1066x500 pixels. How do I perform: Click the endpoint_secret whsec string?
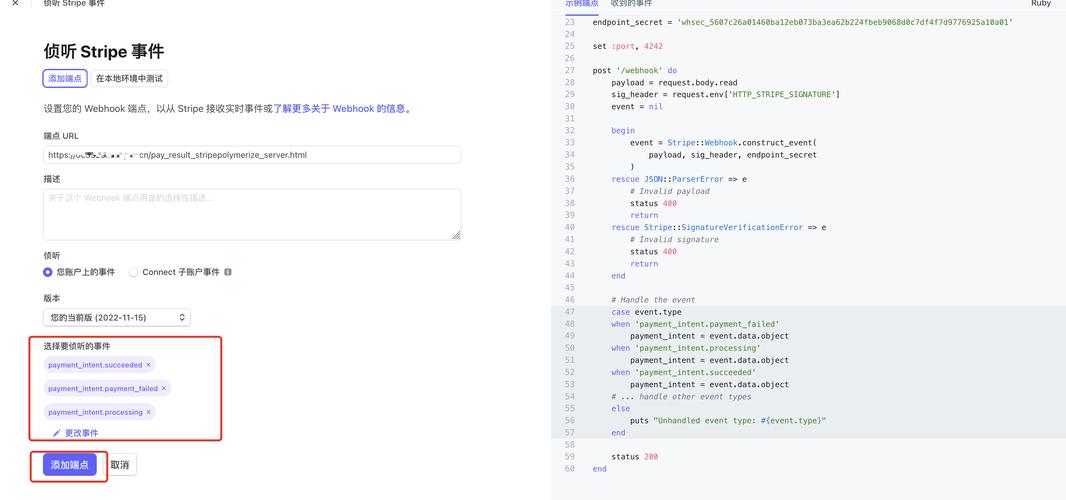(845, 22)
